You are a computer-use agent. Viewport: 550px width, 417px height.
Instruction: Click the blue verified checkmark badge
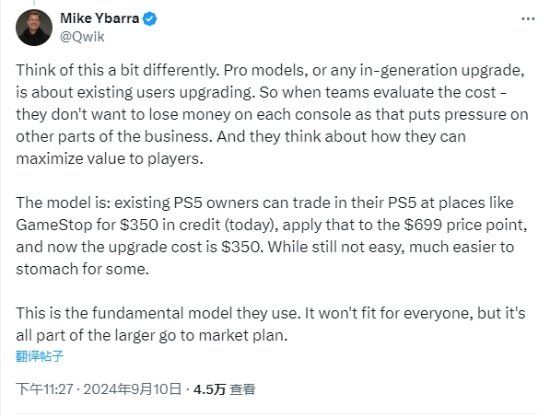[x=150, y=19]
